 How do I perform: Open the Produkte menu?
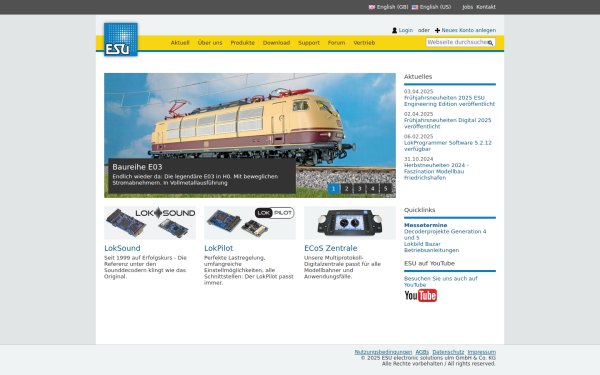(243, 43)
